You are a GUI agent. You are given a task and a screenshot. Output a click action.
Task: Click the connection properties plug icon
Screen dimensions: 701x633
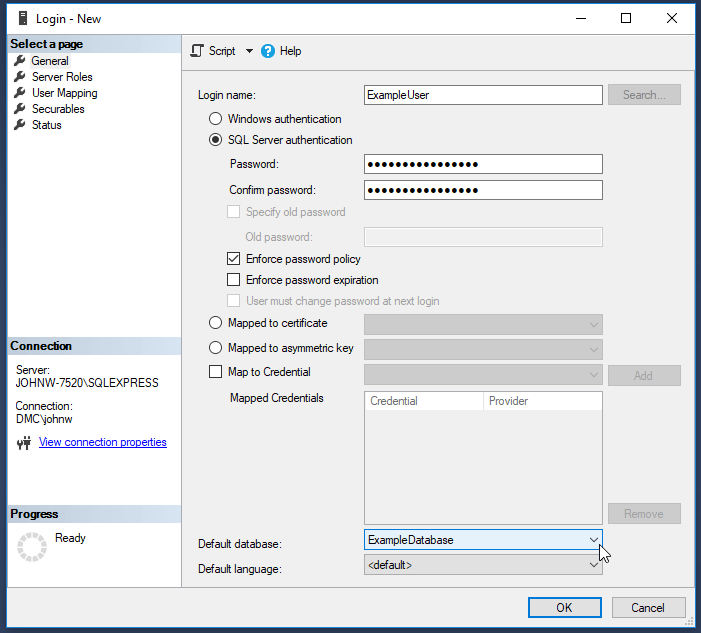24,443
